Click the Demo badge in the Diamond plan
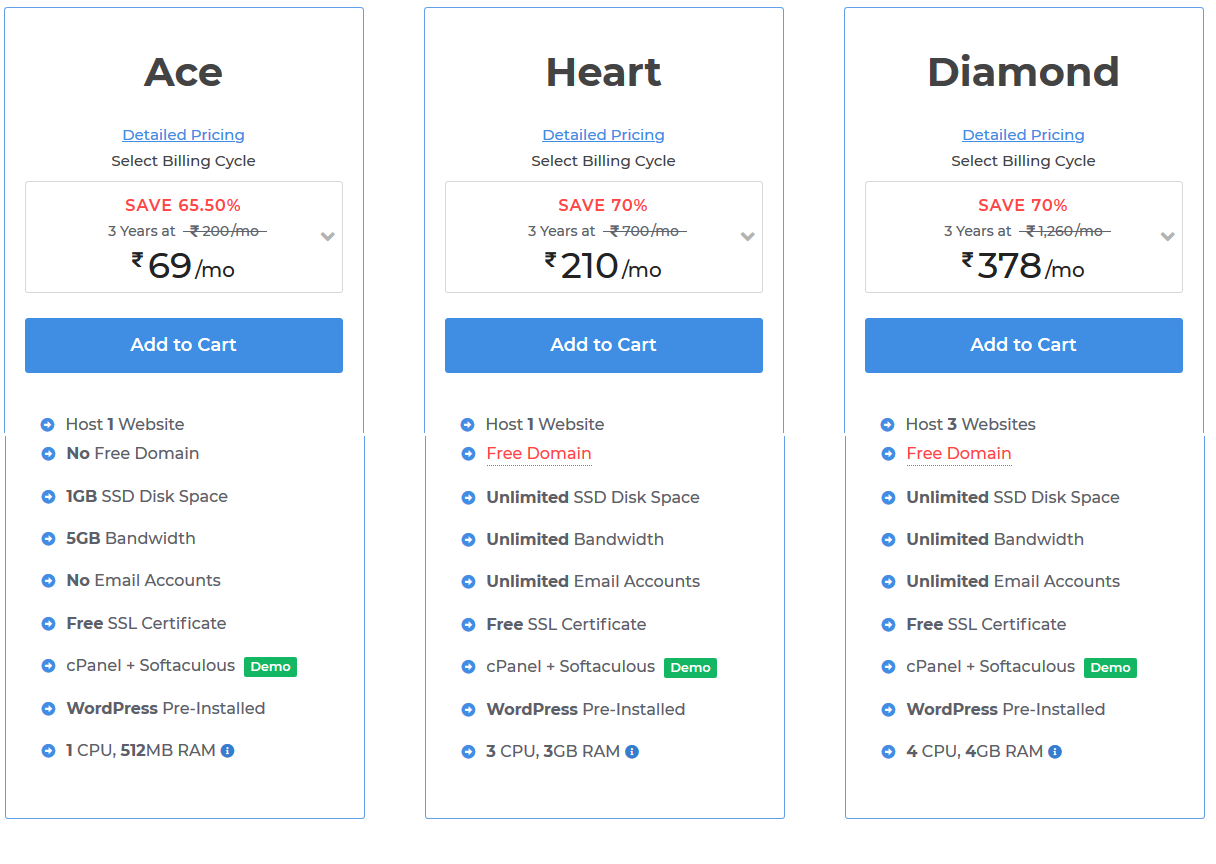 [x=1110, y=667]
